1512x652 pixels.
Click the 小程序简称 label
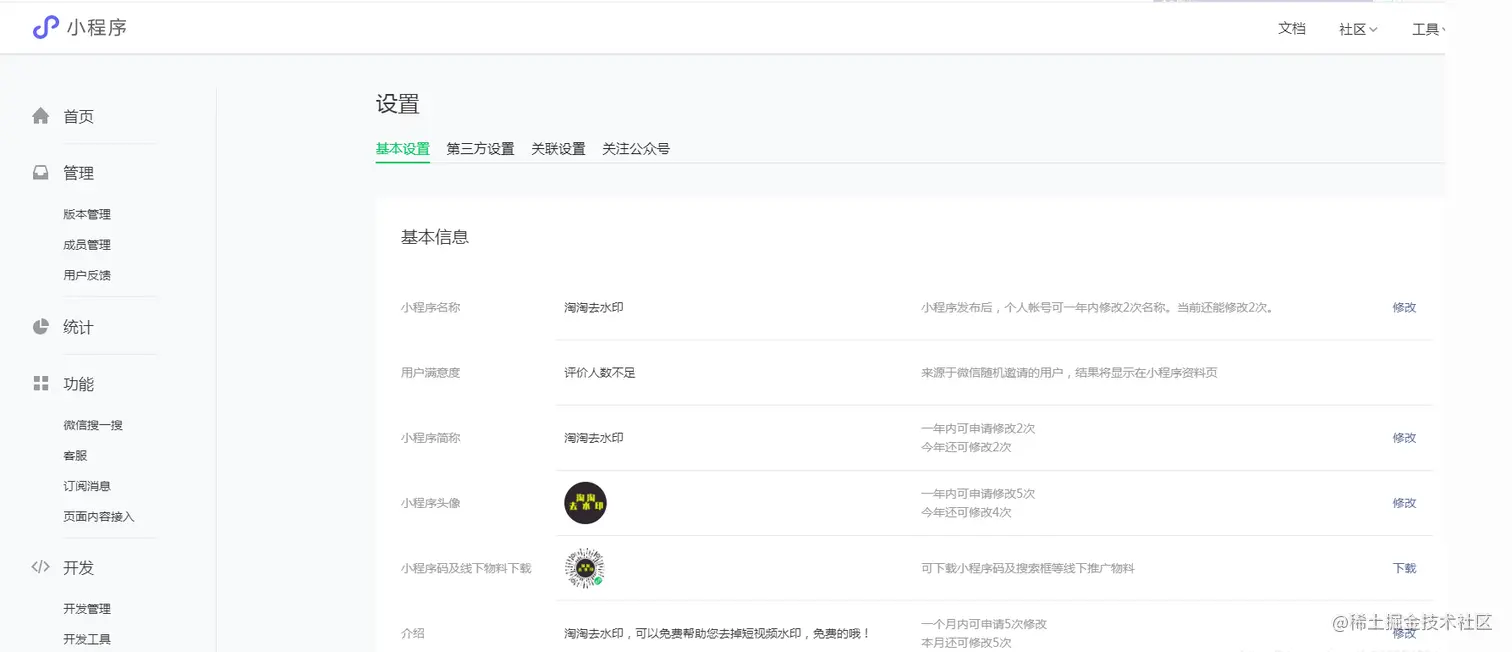431,438
